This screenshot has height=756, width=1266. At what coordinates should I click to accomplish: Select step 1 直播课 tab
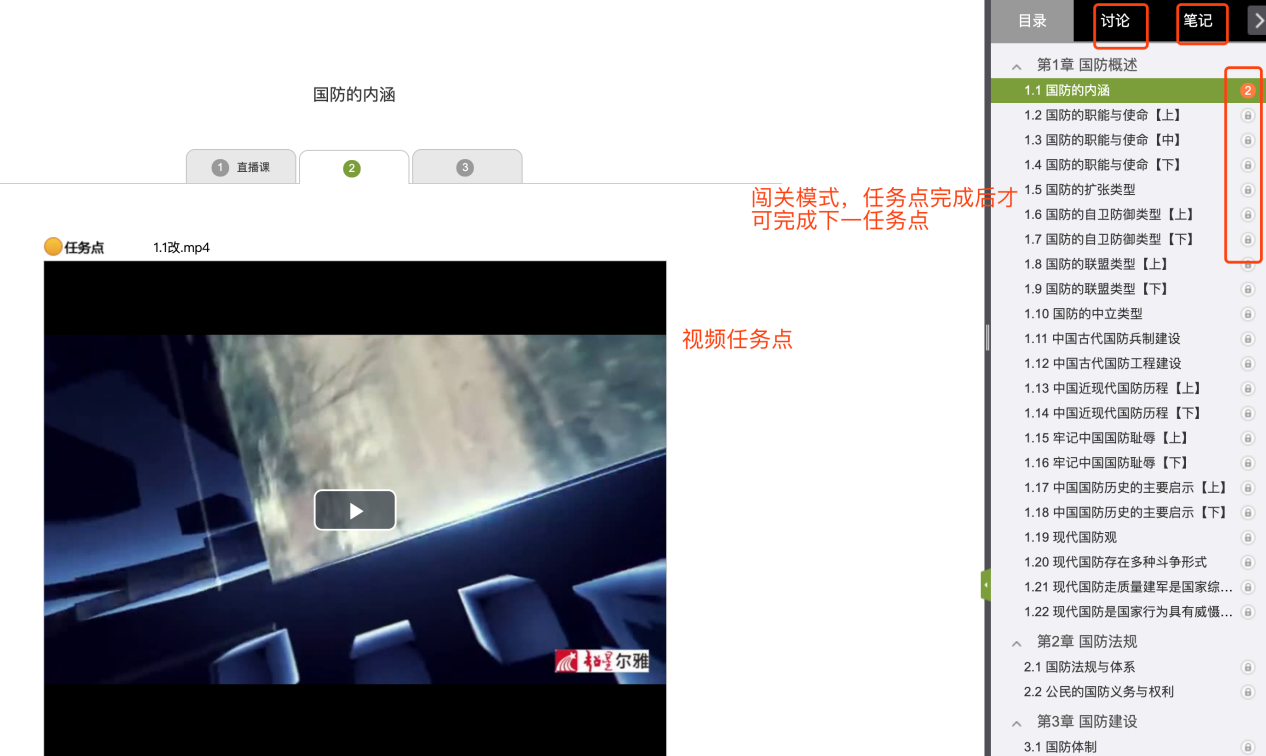[x=241, y=167]
